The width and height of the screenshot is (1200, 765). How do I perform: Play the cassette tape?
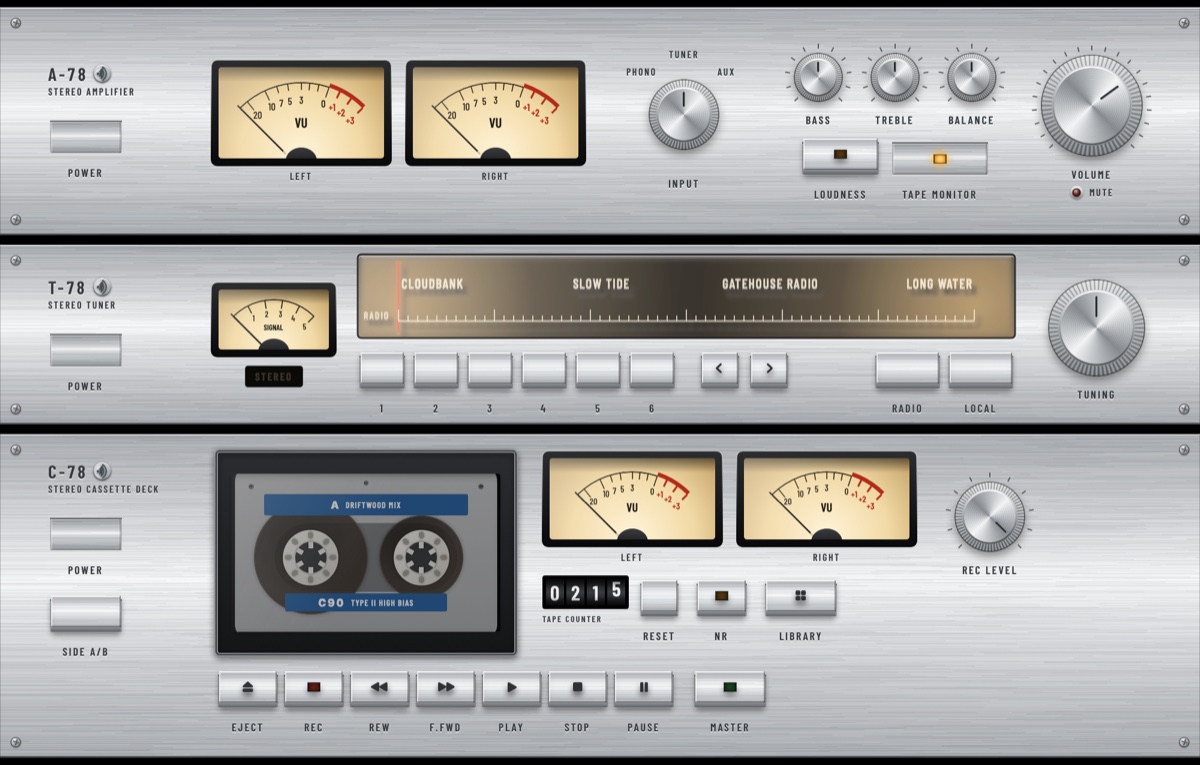(511, 688)
